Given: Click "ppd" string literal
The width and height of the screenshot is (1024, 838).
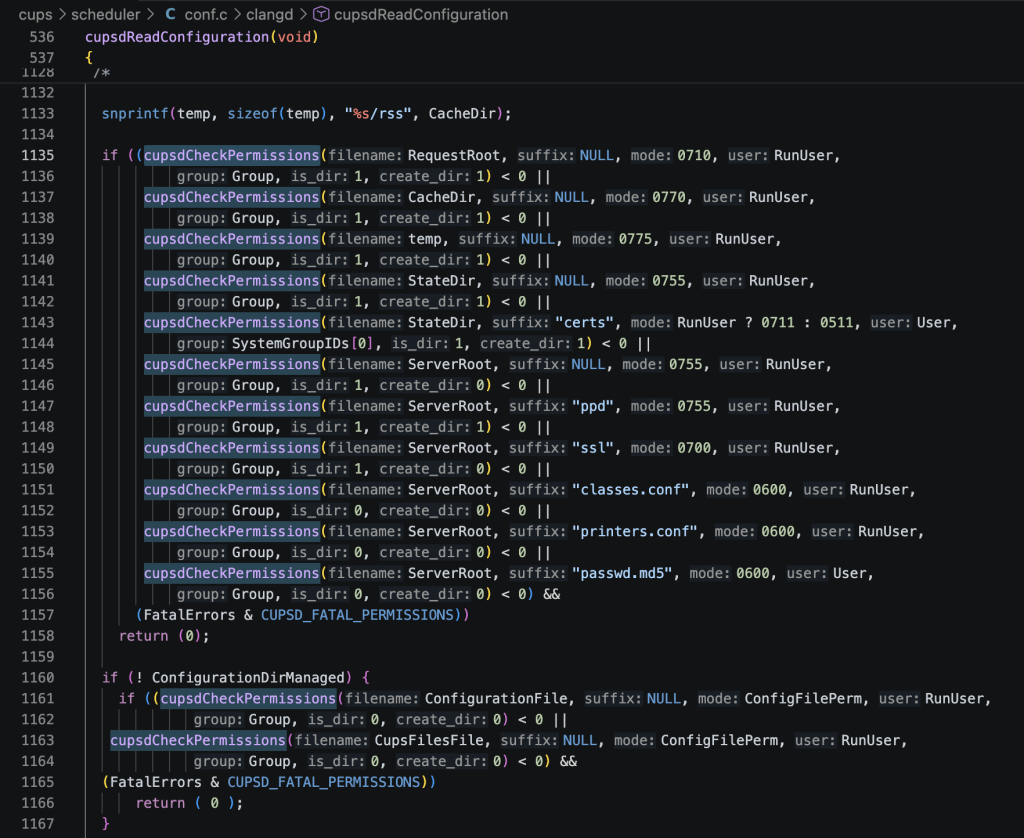Looking at the screenshot, I should (x=593, y=406).
